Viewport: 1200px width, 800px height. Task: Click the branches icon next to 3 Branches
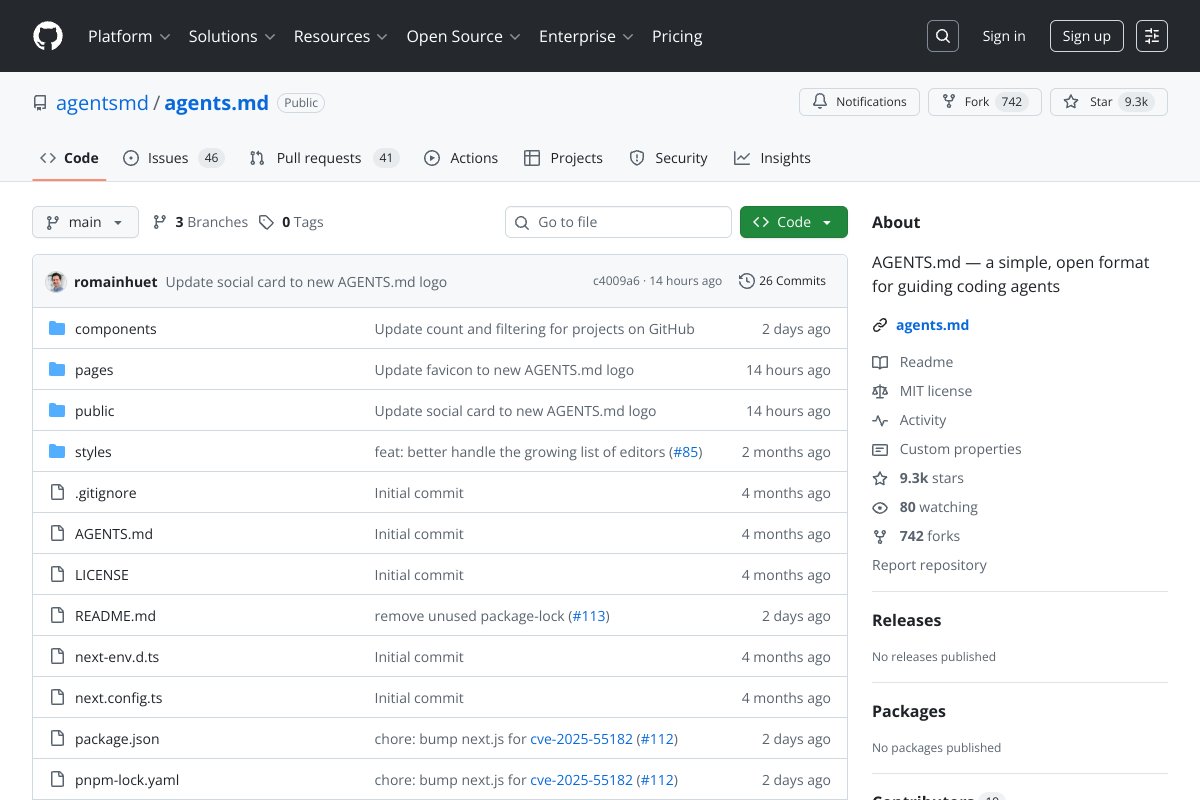[160, 222]
